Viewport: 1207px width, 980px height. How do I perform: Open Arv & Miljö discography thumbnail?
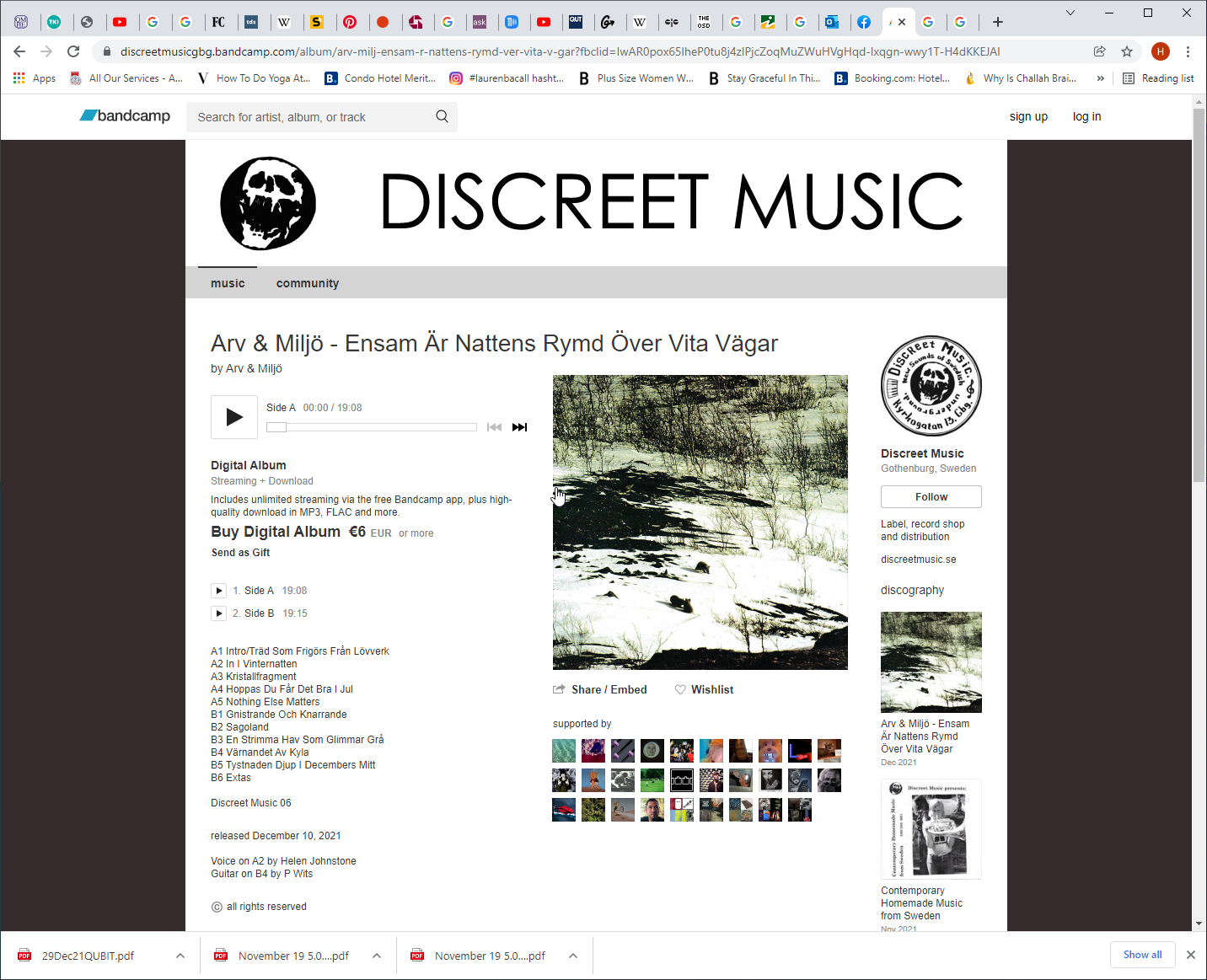[x=931, y=662]
